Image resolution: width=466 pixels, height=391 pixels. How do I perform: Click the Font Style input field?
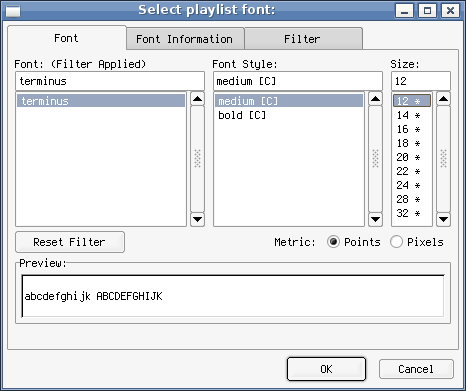coord(298,81)
